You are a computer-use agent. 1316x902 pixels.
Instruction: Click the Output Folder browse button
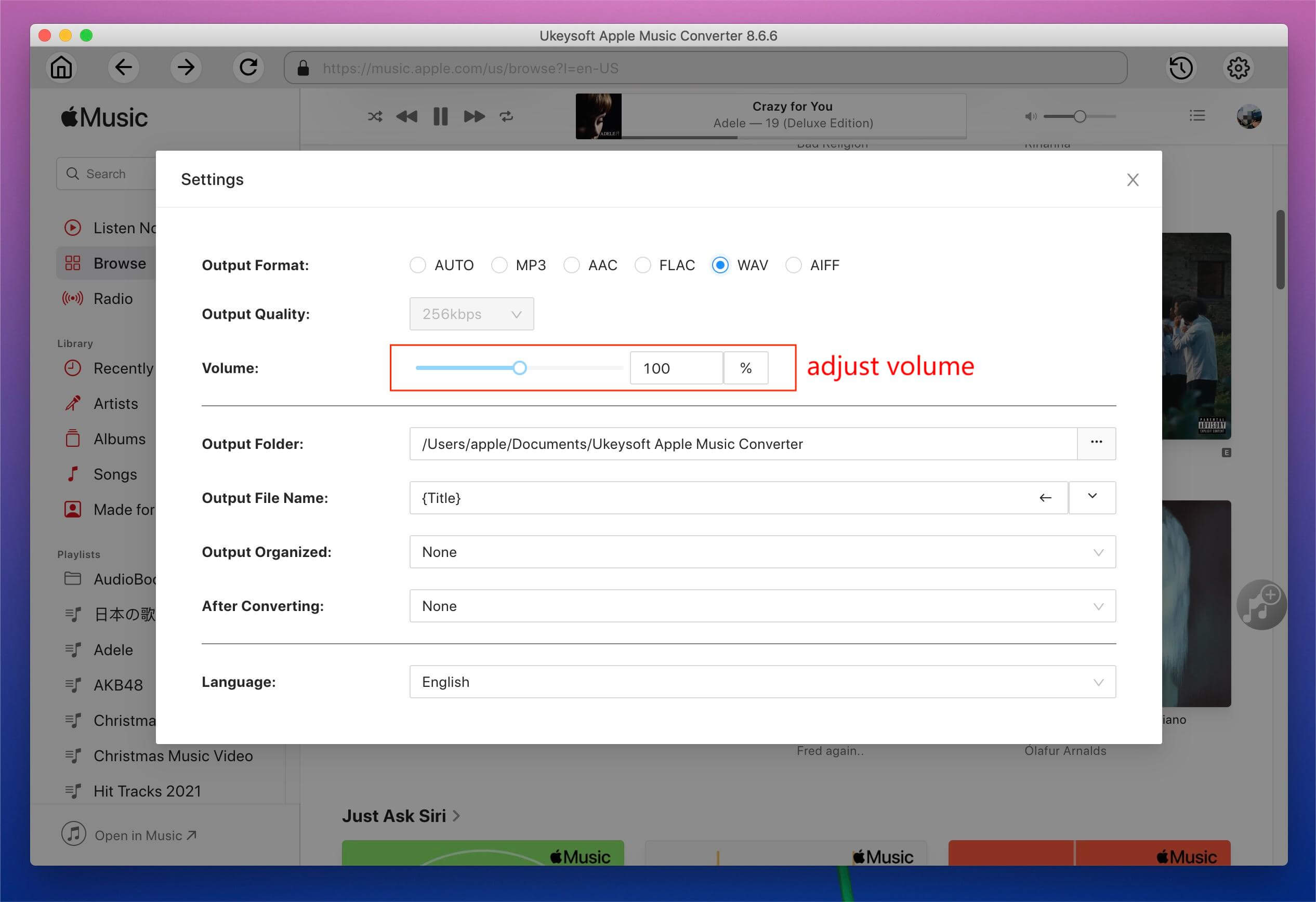coord(1096,443)
